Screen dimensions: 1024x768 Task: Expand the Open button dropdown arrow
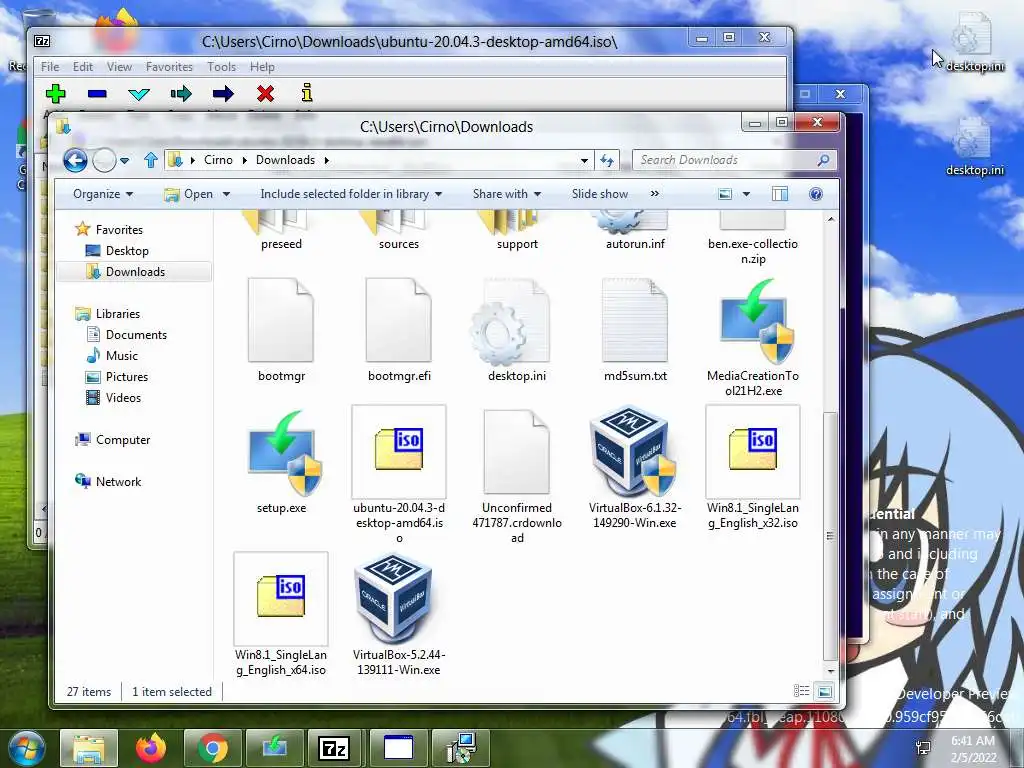(x=226, y=194)
